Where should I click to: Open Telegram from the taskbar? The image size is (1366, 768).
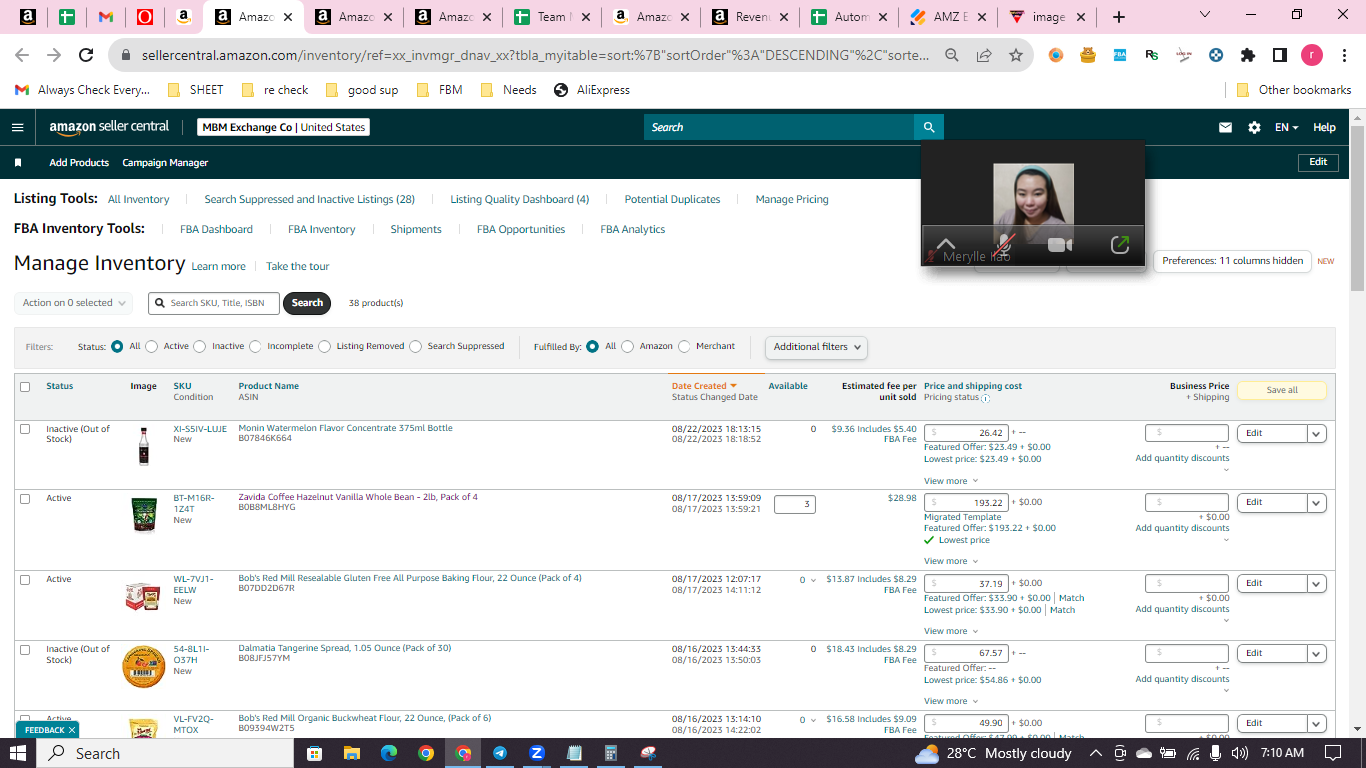click(499, 753)
